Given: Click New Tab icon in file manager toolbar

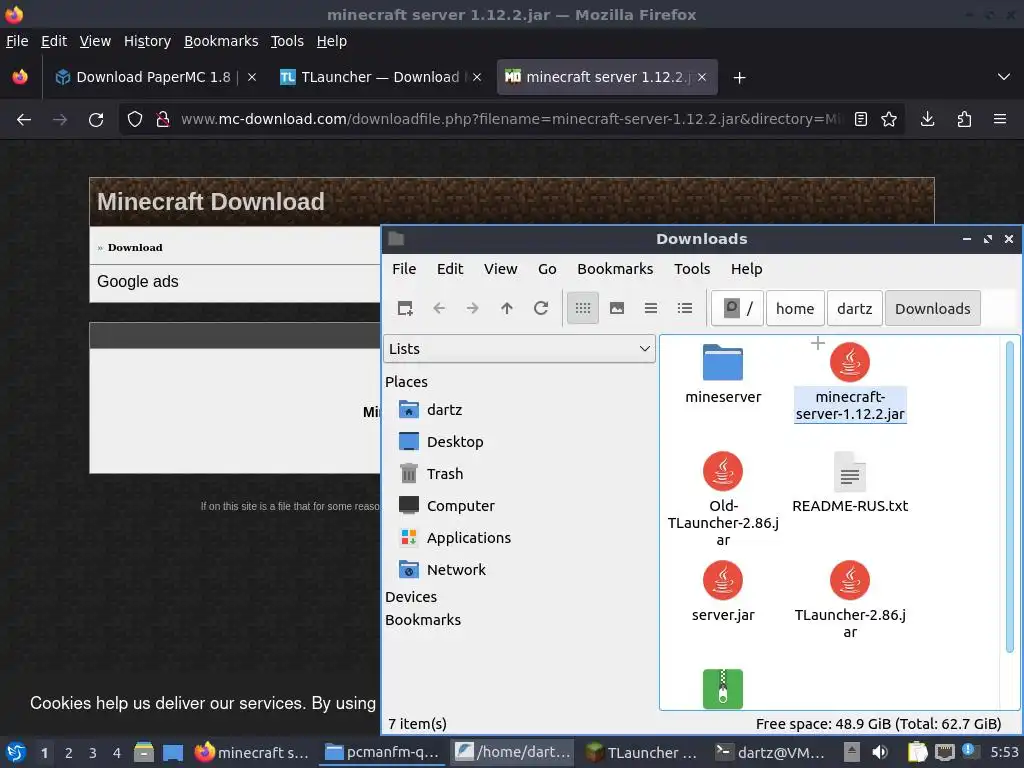Looking at the screenshot, I should coord(405,308).
